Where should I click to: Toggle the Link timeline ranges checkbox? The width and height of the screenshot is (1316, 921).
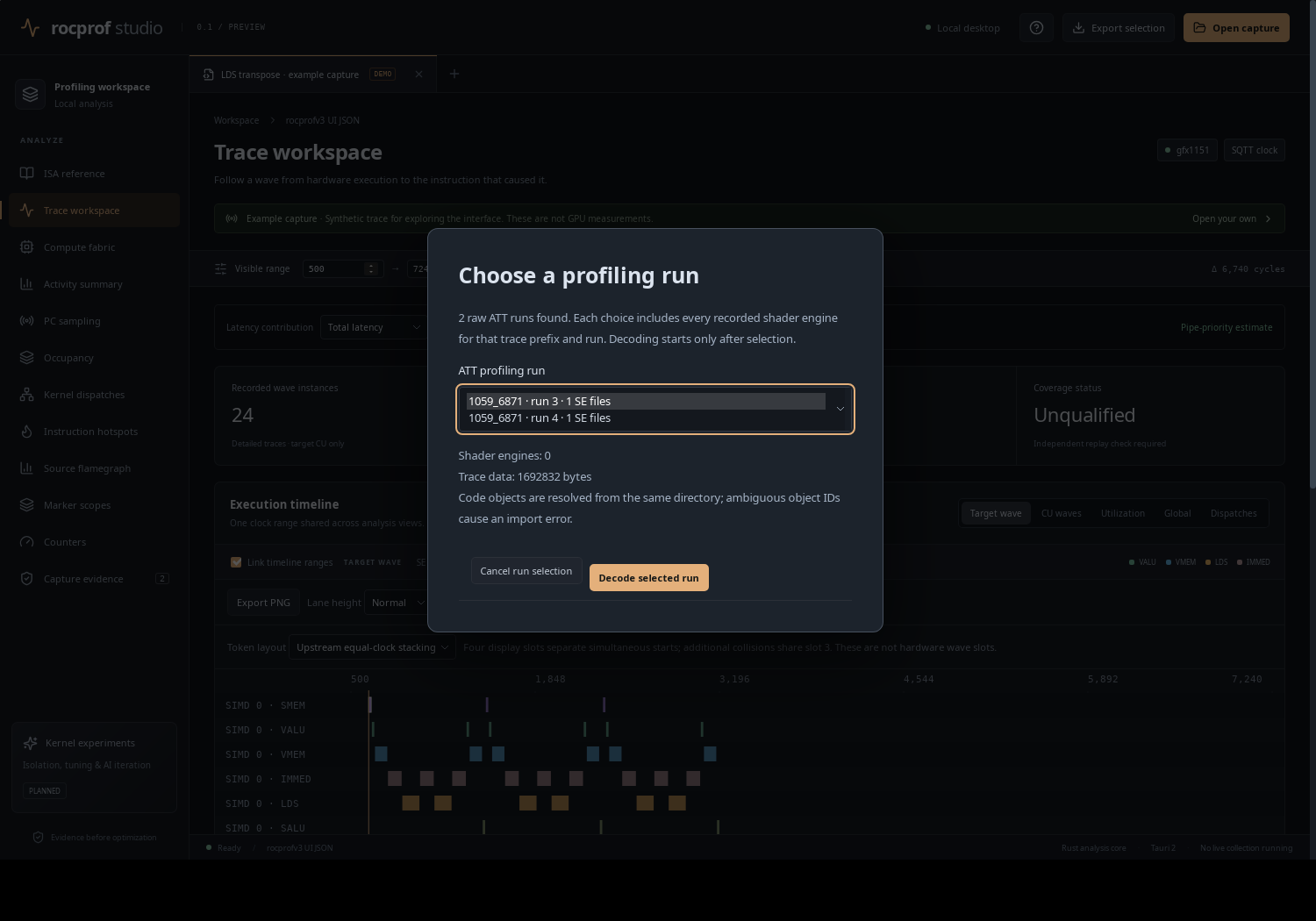236,562
